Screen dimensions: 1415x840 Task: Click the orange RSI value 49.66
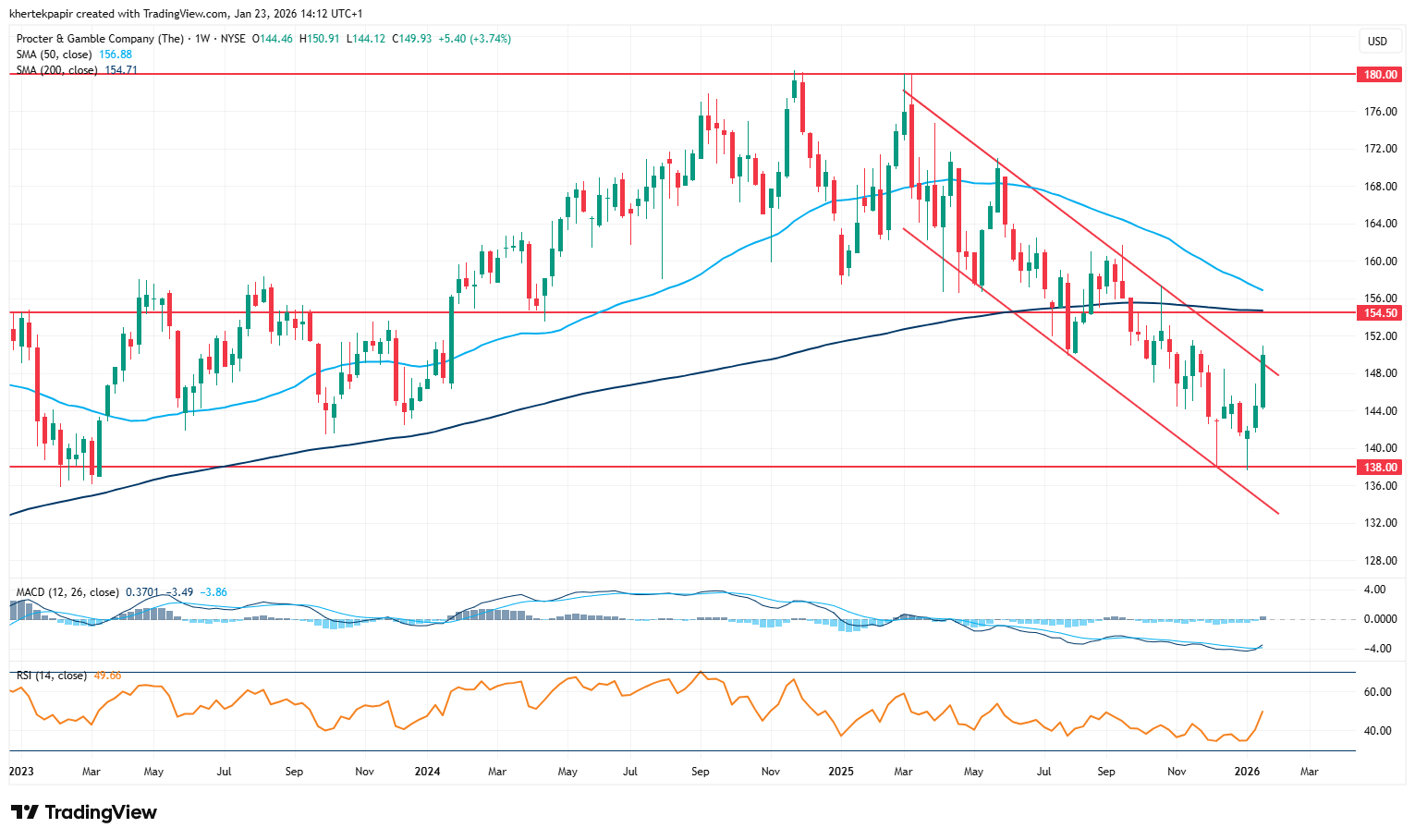click(107, 676)
